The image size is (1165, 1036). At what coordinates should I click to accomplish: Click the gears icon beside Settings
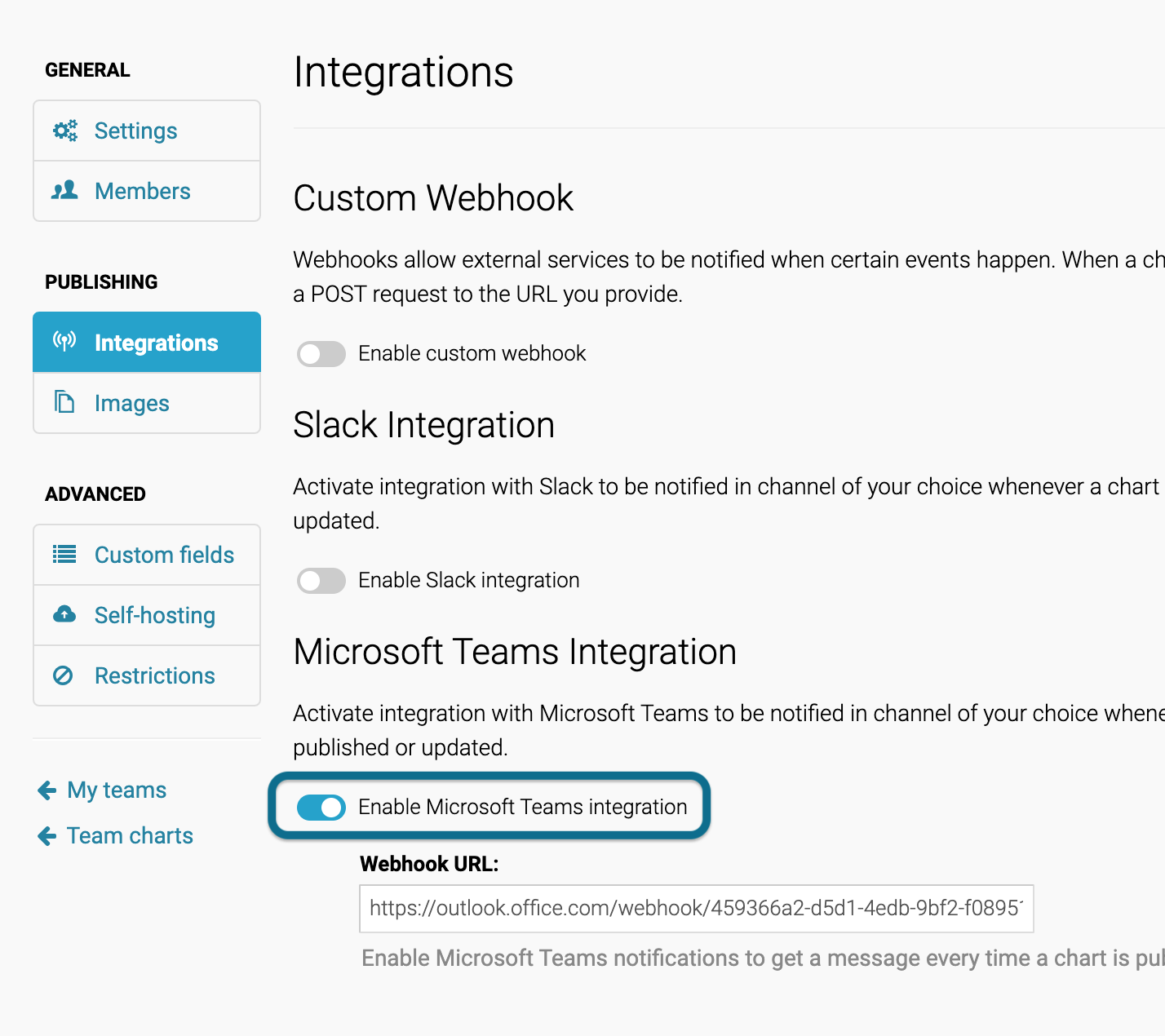pos(65,131)
